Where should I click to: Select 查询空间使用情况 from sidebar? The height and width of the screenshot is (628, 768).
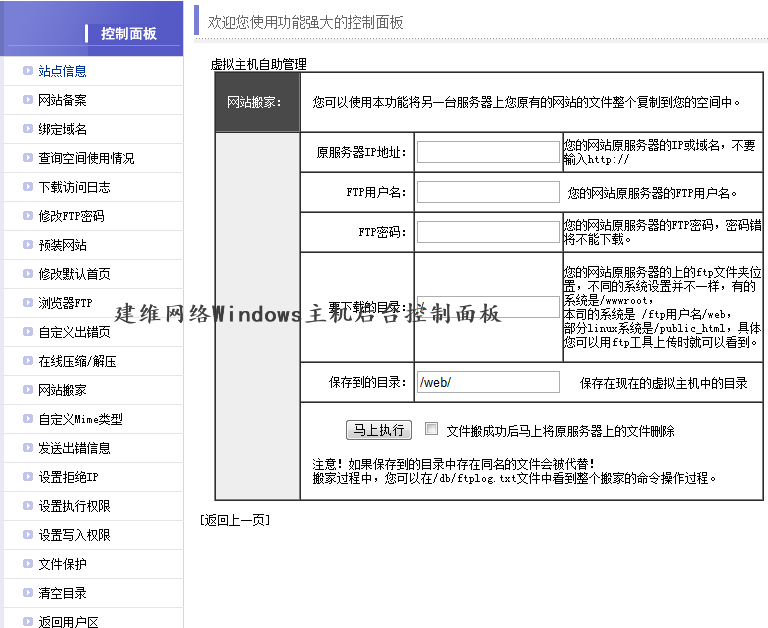tap(86, 158)
